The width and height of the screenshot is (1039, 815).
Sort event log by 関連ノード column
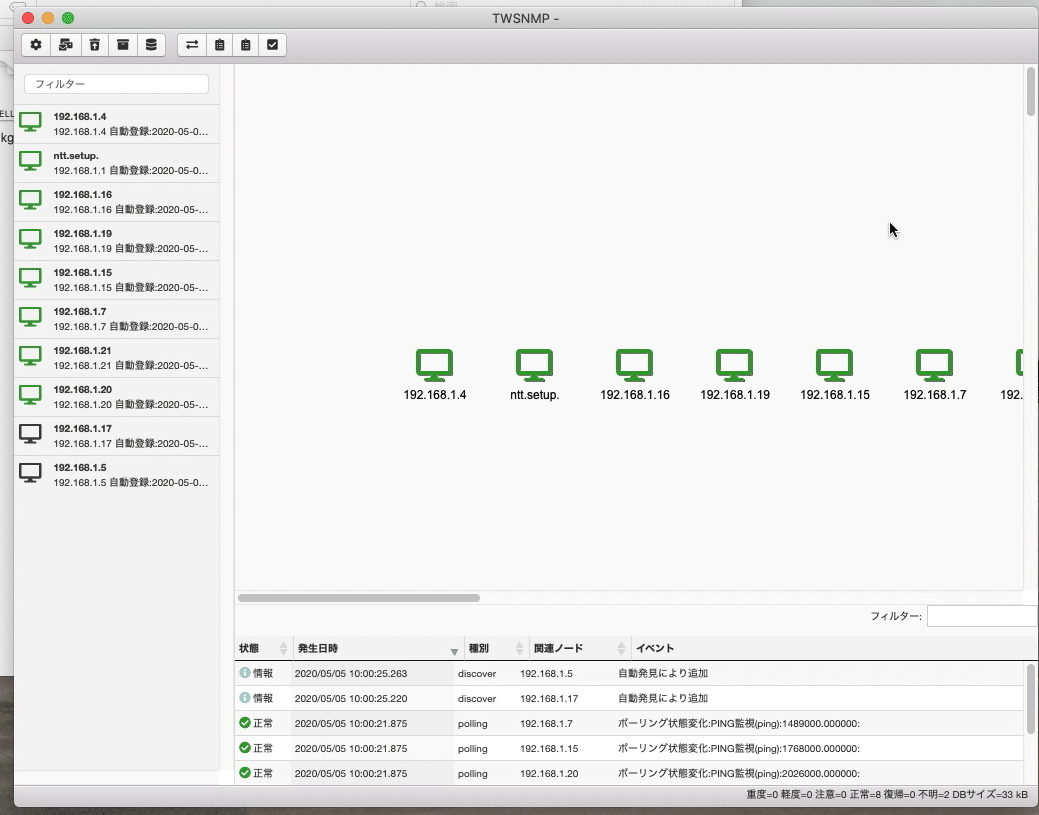point(579,649)
